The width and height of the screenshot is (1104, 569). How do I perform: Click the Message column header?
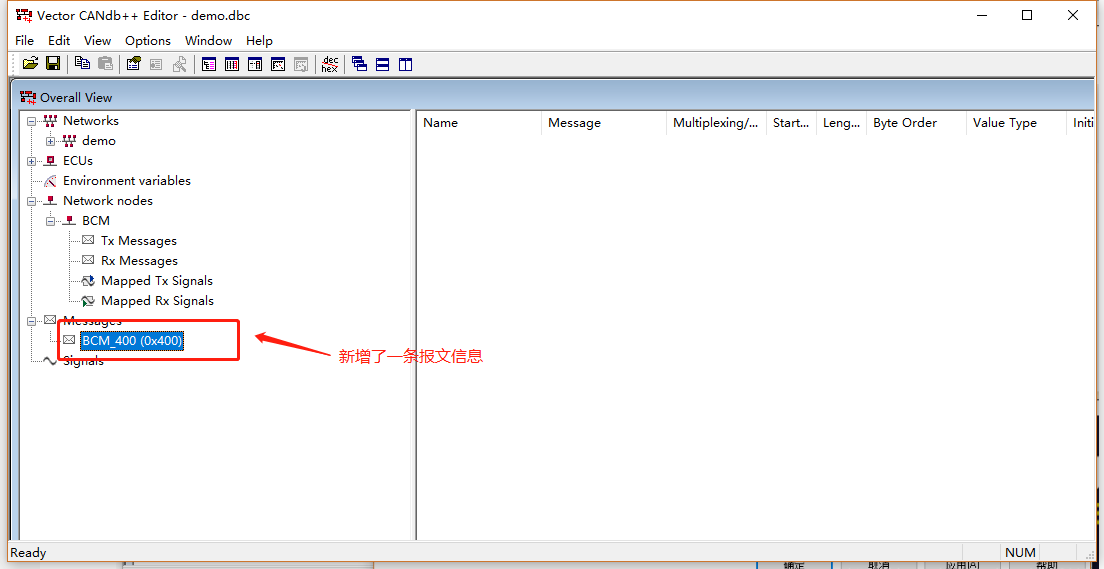click(x=604, y=123)
